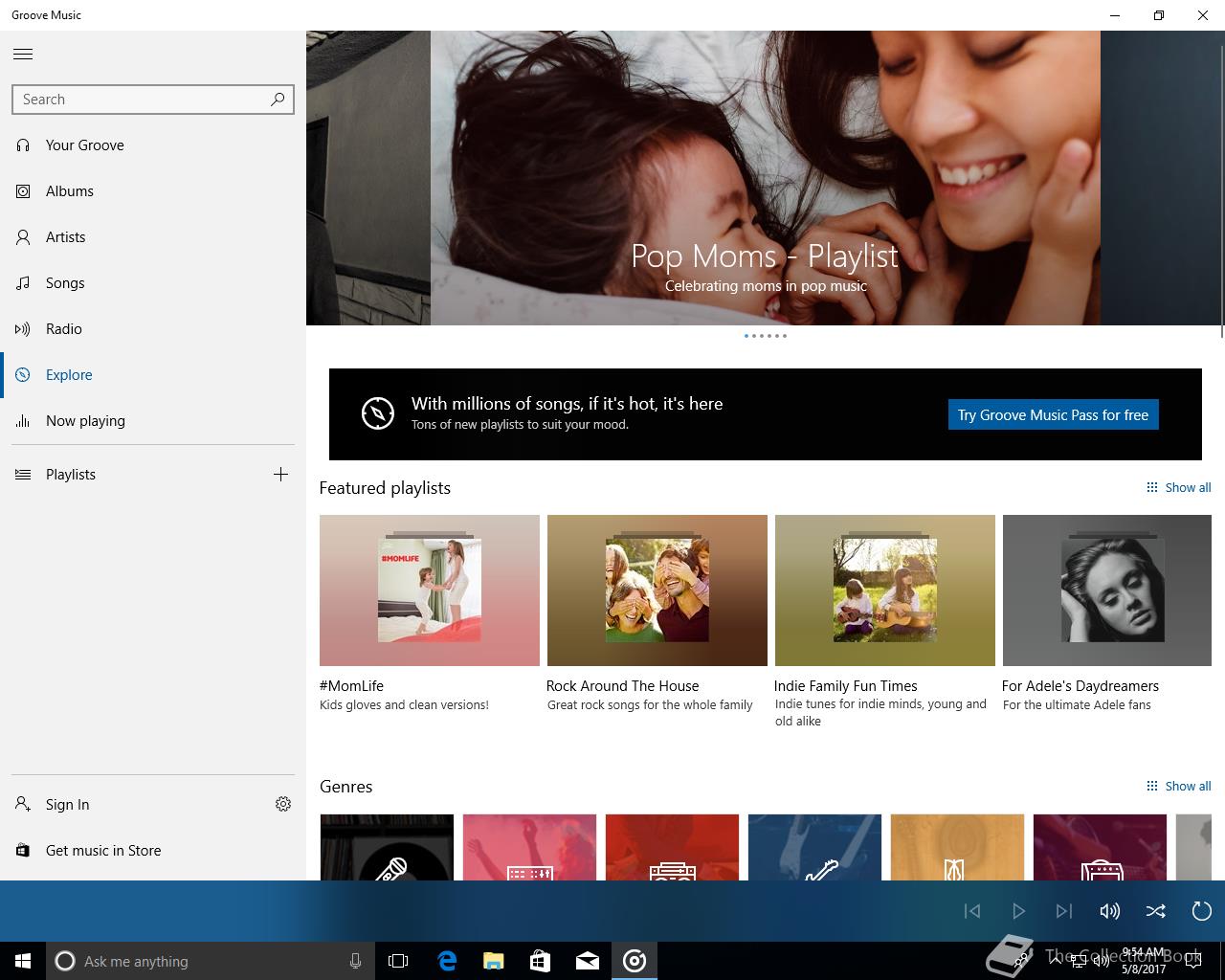Viewport: 1225px width, 980px height.
Task: Open Task View on taskbar
Action: click(398, 961)
